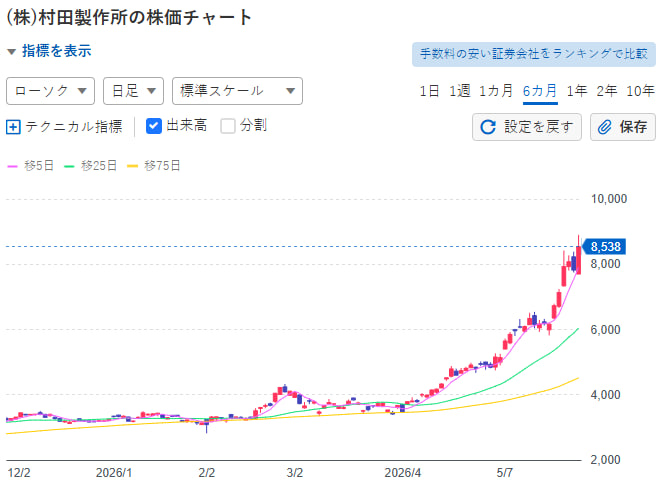
Task: Click the 2026/1 date axis label
Action: [114, 473]
